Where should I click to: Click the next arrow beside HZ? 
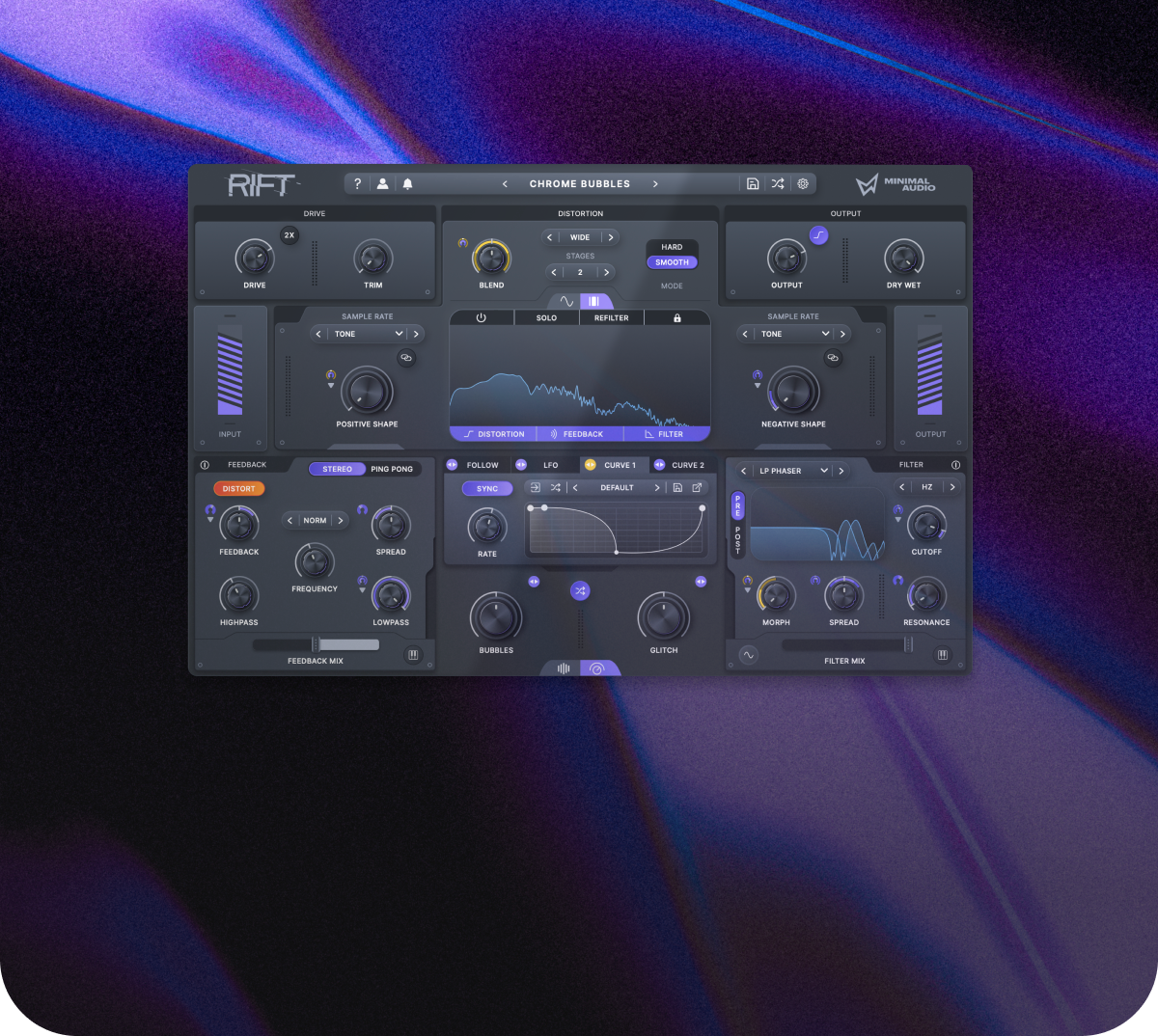(x=952, y=487)
